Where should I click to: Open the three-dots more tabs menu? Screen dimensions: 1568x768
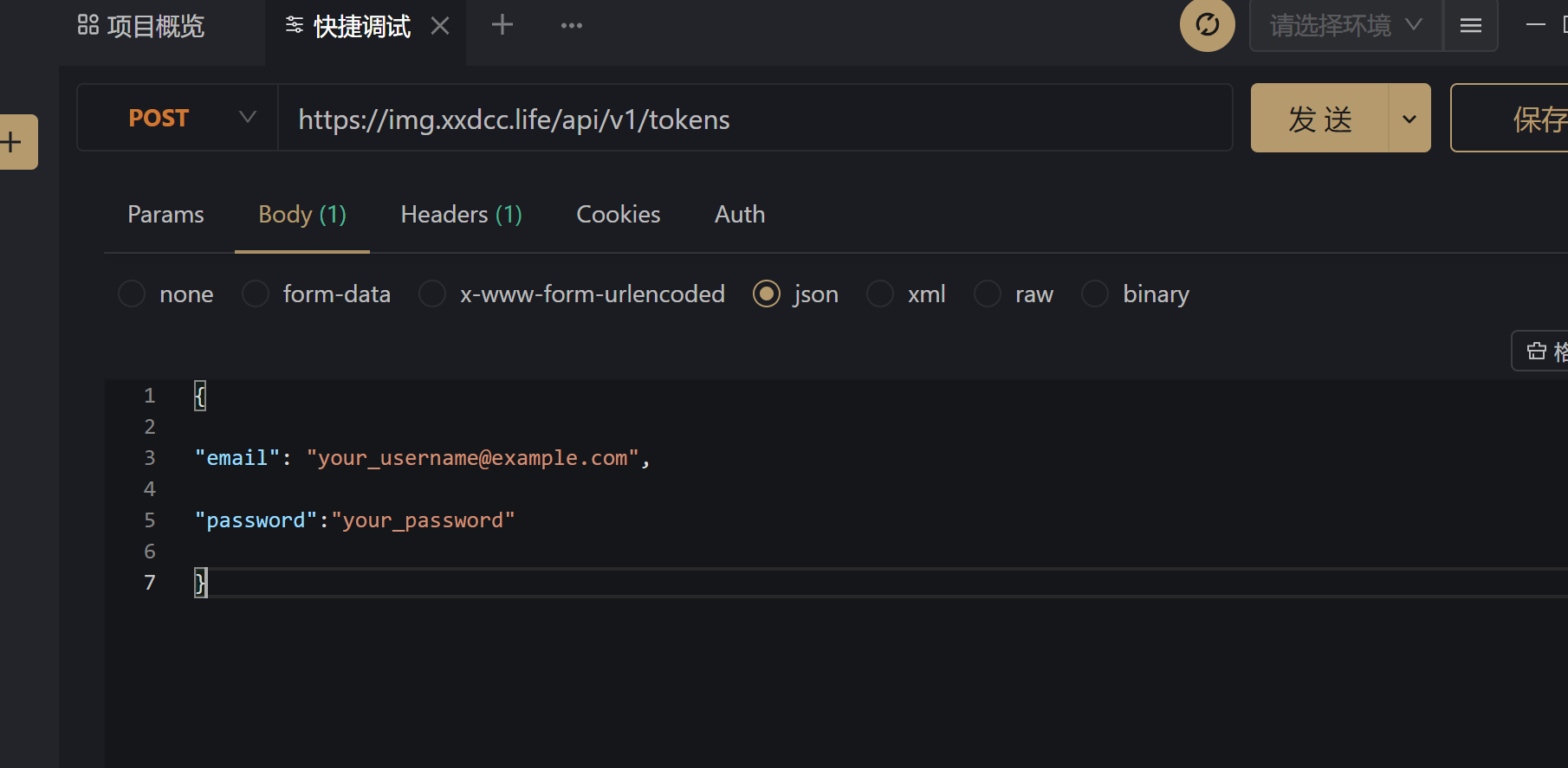click(x=572, y=26)
